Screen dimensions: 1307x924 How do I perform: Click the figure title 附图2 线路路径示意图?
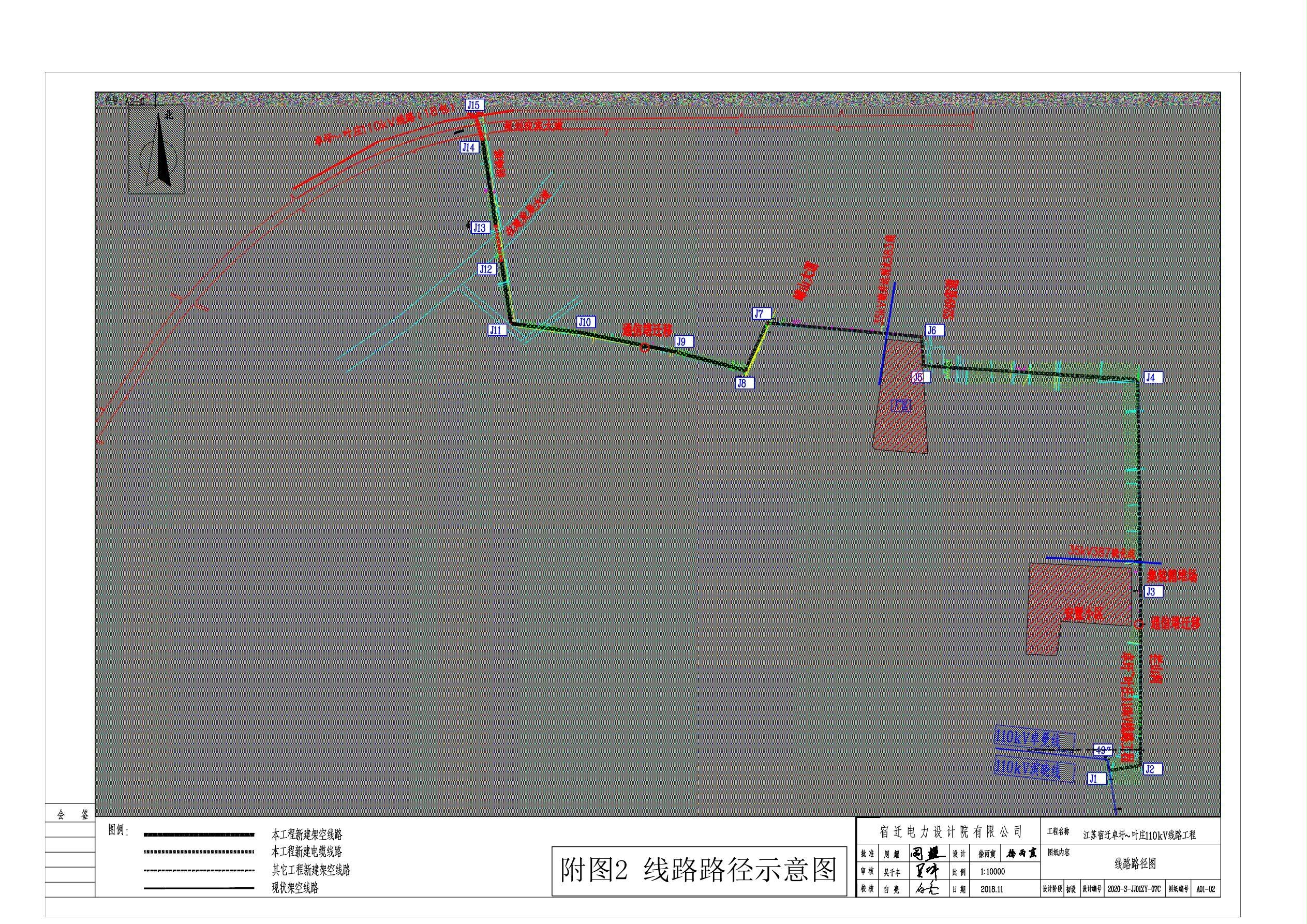[x=699, y=871]
